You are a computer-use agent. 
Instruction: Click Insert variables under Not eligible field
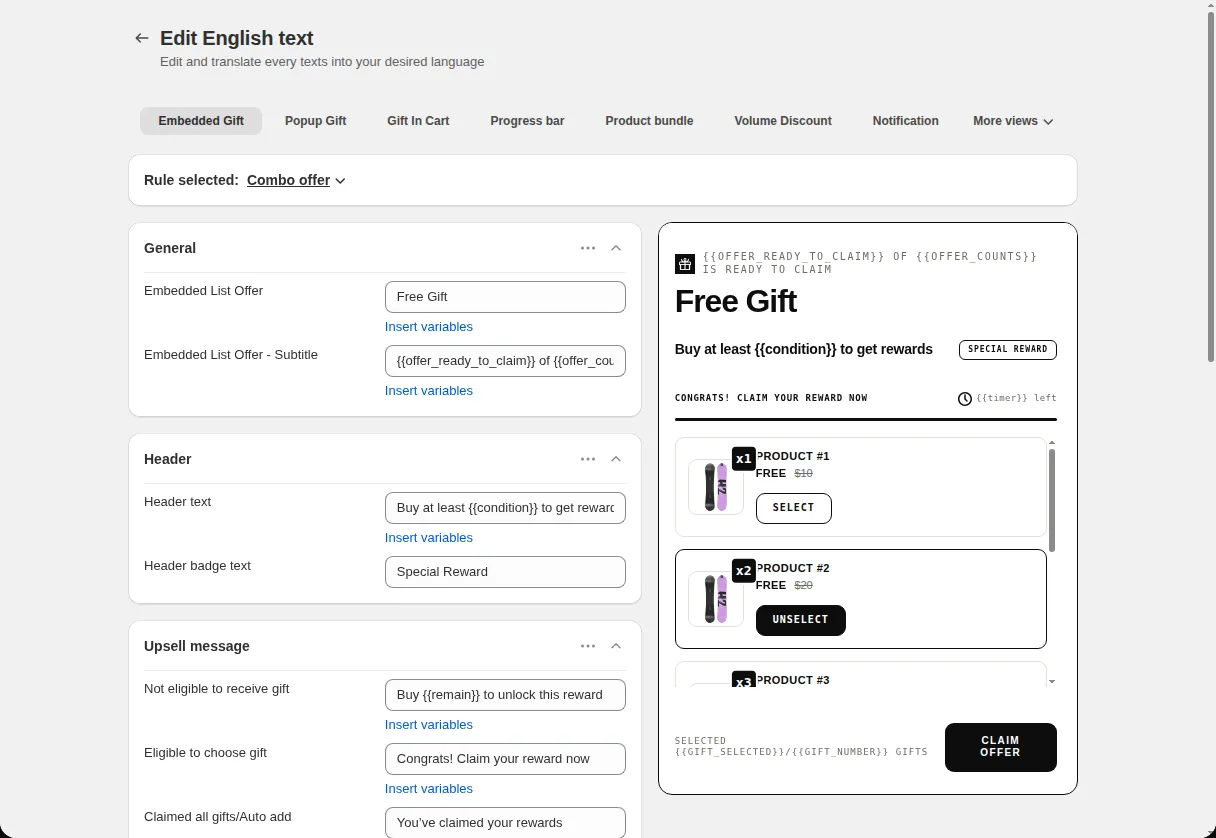(429, 725)
